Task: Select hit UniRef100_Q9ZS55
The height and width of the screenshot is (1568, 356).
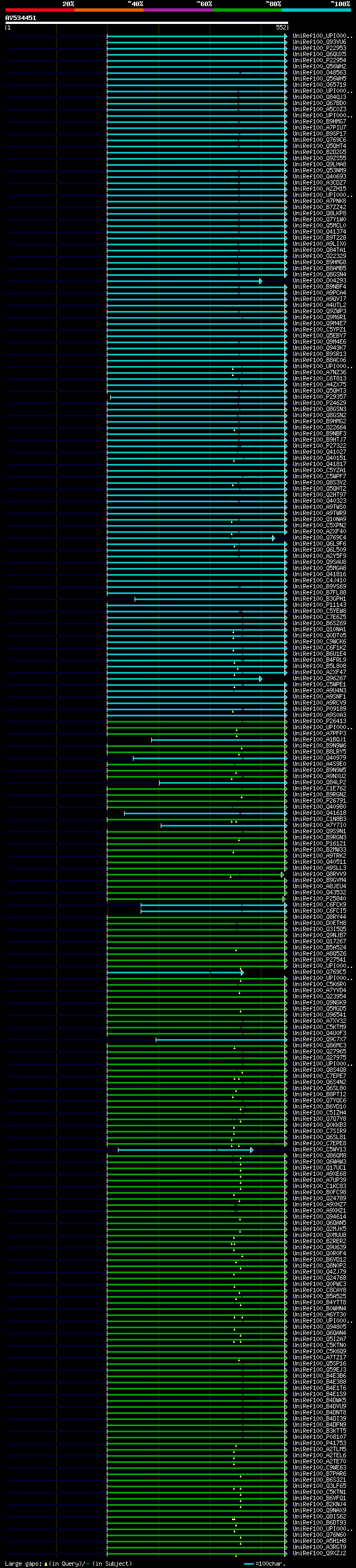Action: [x=319, y=159]
